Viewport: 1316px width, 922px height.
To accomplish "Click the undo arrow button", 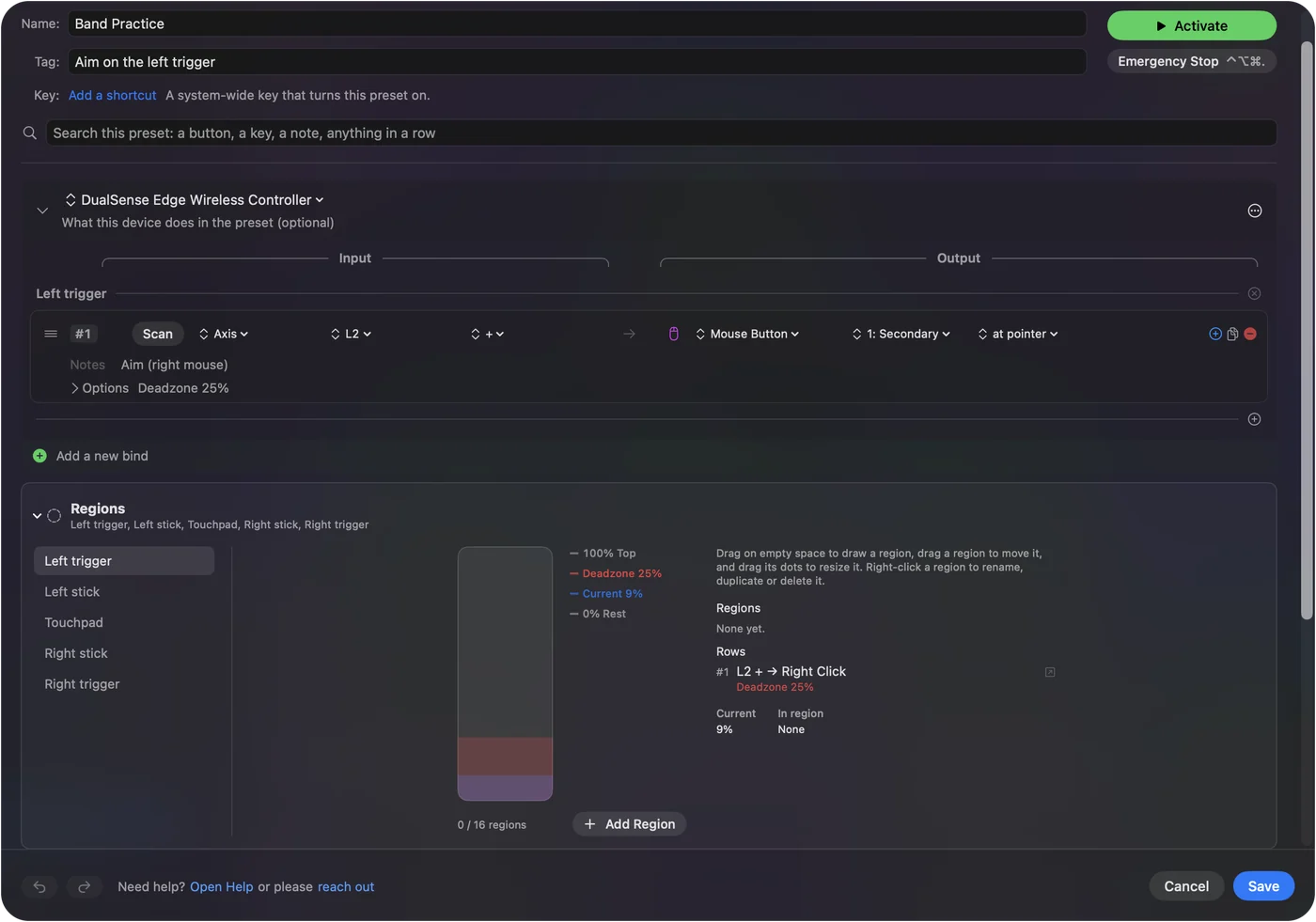I will click(x=39, y=886).
